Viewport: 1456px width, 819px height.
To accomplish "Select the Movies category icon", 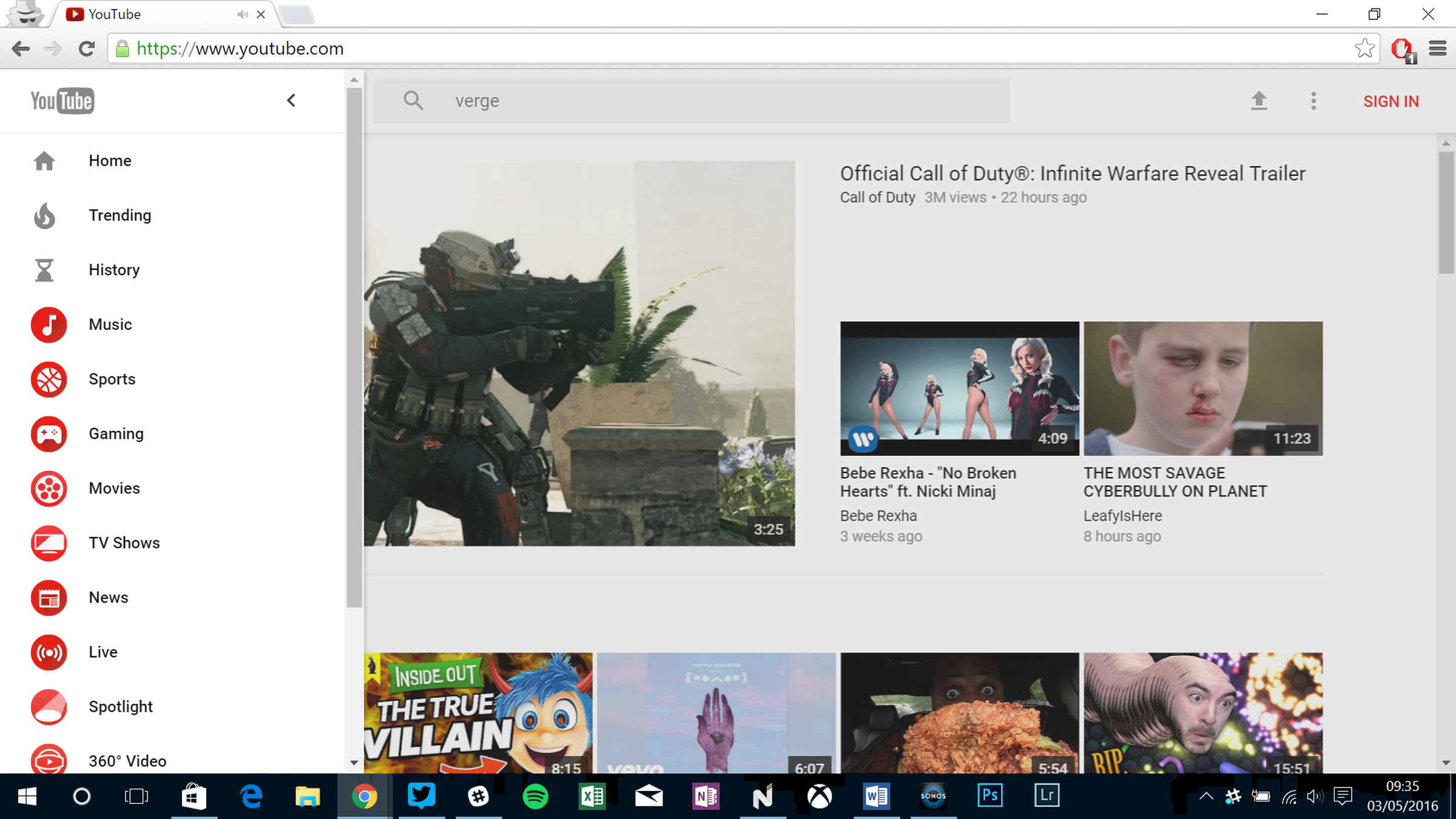I will (x=49, y=488).
